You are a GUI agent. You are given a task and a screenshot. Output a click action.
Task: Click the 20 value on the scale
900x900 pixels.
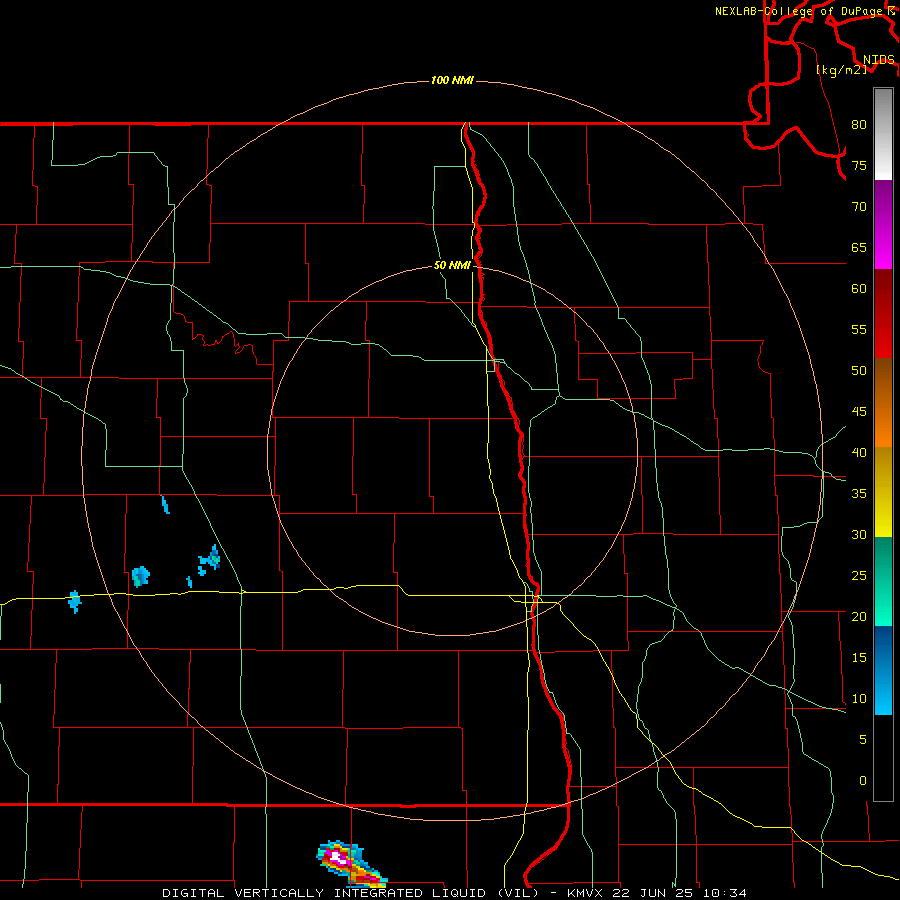[859, 617]
